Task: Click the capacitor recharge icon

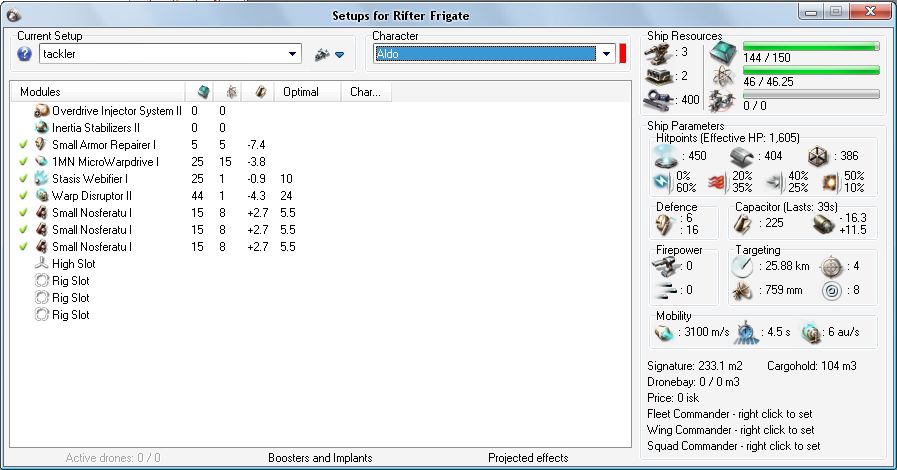Action: coord(824,224)
